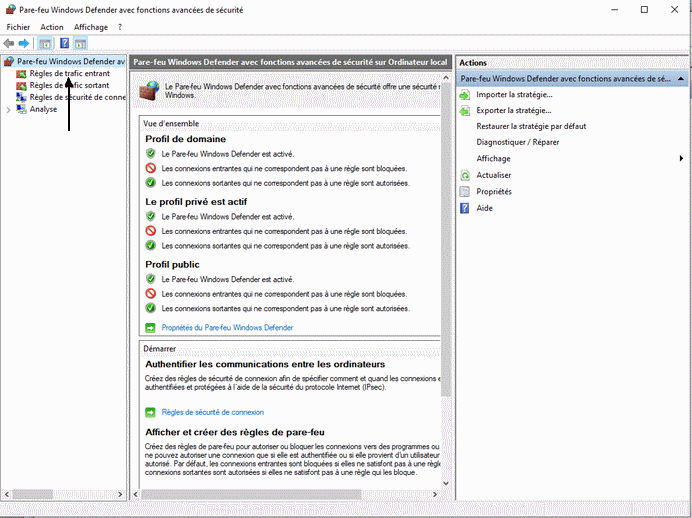
Task: Open Règles de sécurité de connexion link
Action: (213, 412)
